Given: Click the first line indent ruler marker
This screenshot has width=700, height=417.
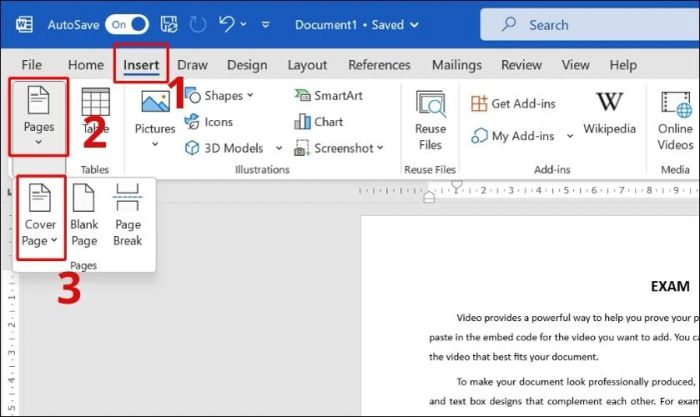Looking at the screenshot, I should coord(456,185).
